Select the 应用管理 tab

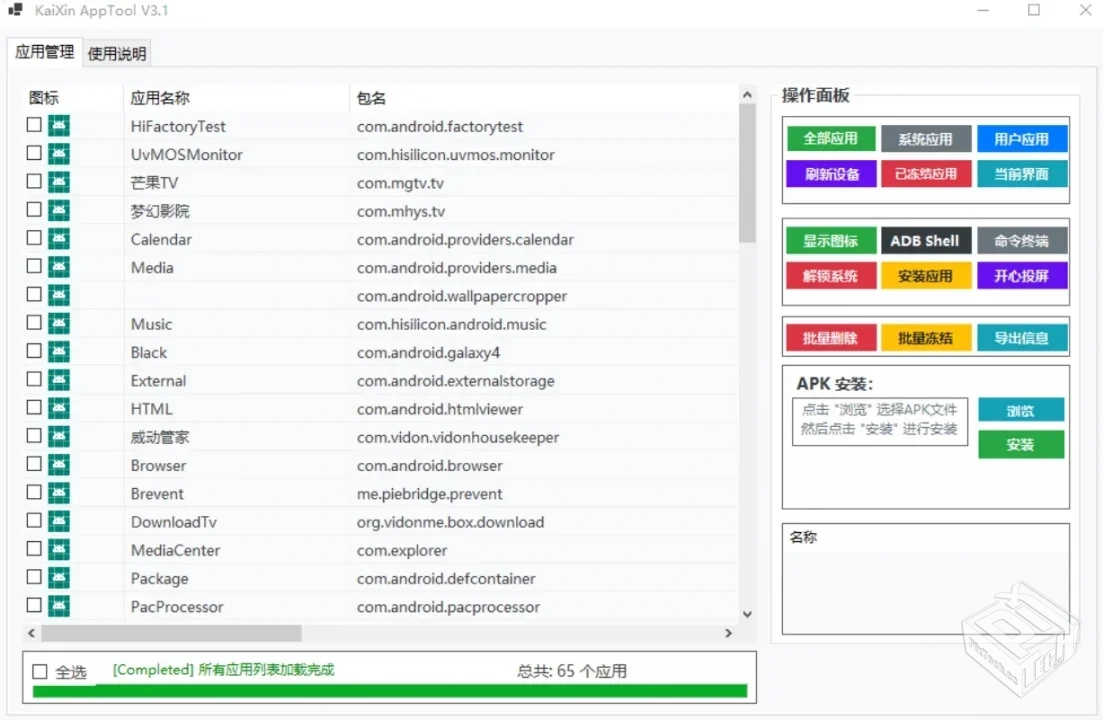point(44,51)
